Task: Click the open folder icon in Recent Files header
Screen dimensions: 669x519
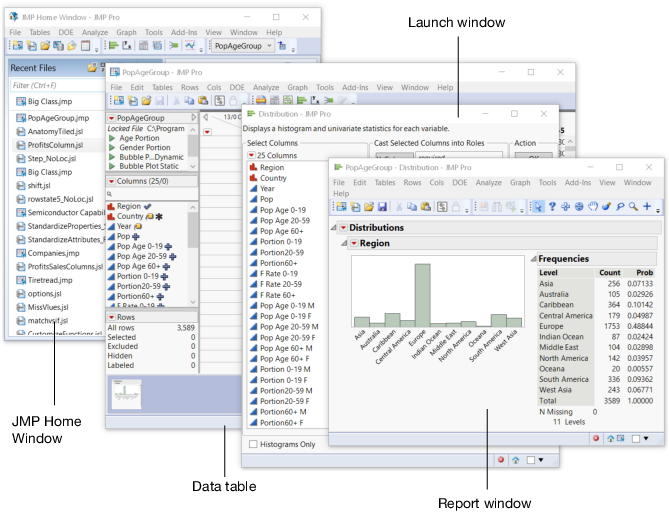Action: click(92, 67)
